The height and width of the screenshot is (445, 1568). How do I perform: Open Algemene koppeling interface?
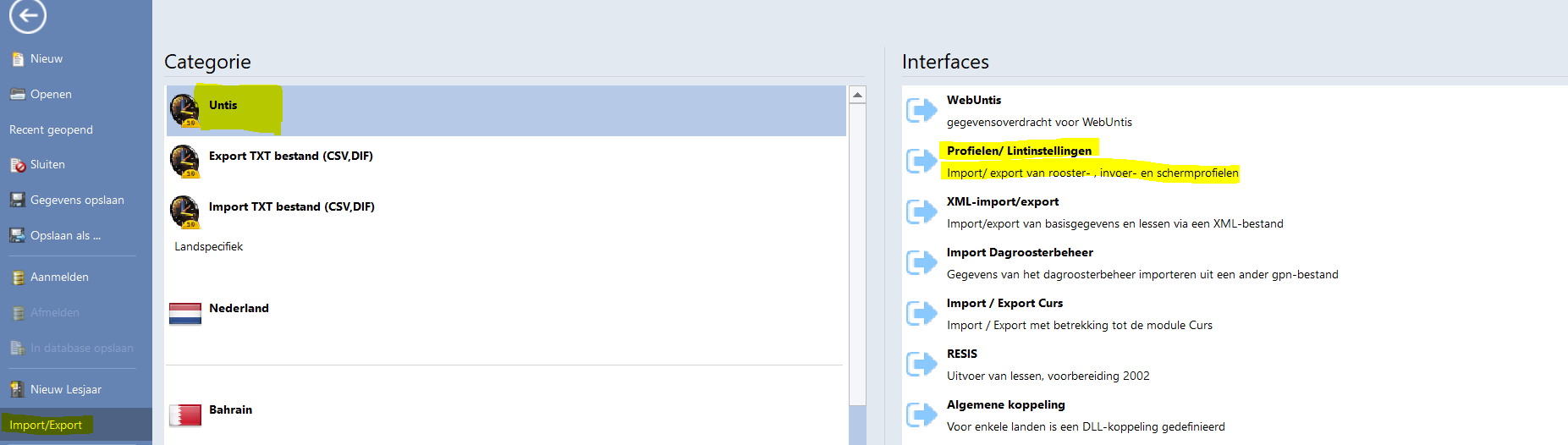point(1006,405)
